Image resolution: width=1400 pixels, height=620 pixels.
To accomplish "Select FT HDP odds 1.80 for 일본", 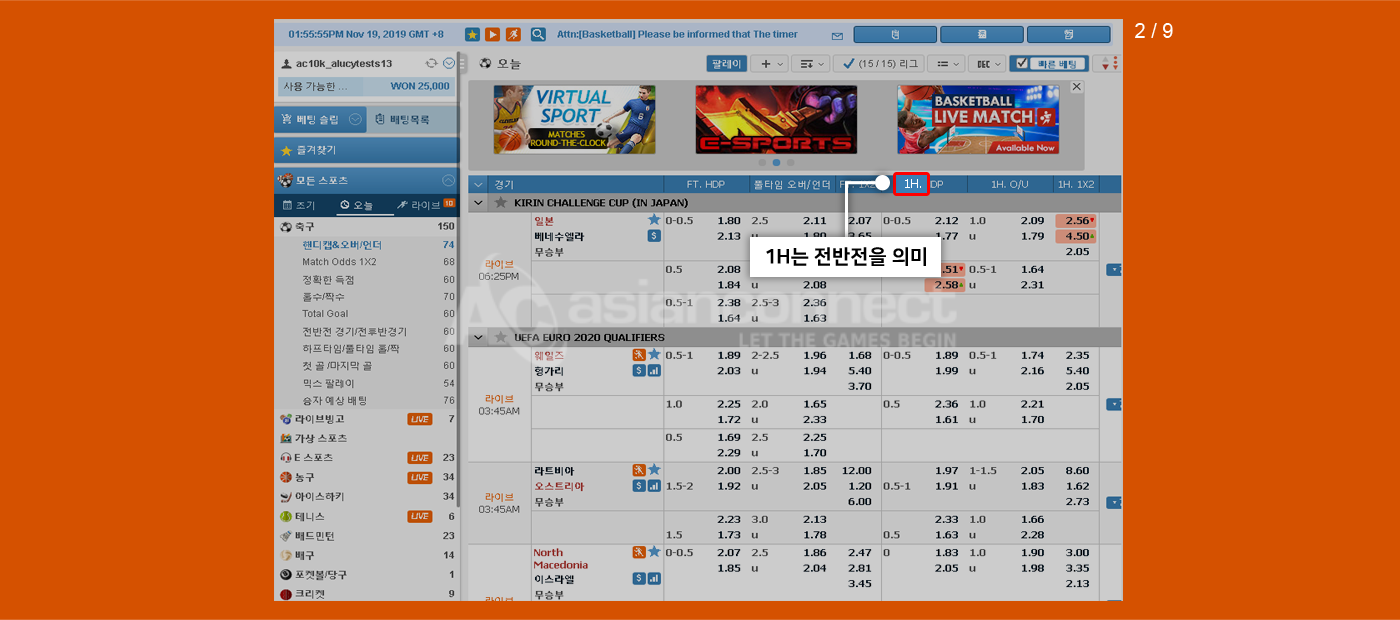I will pos(729,220).
